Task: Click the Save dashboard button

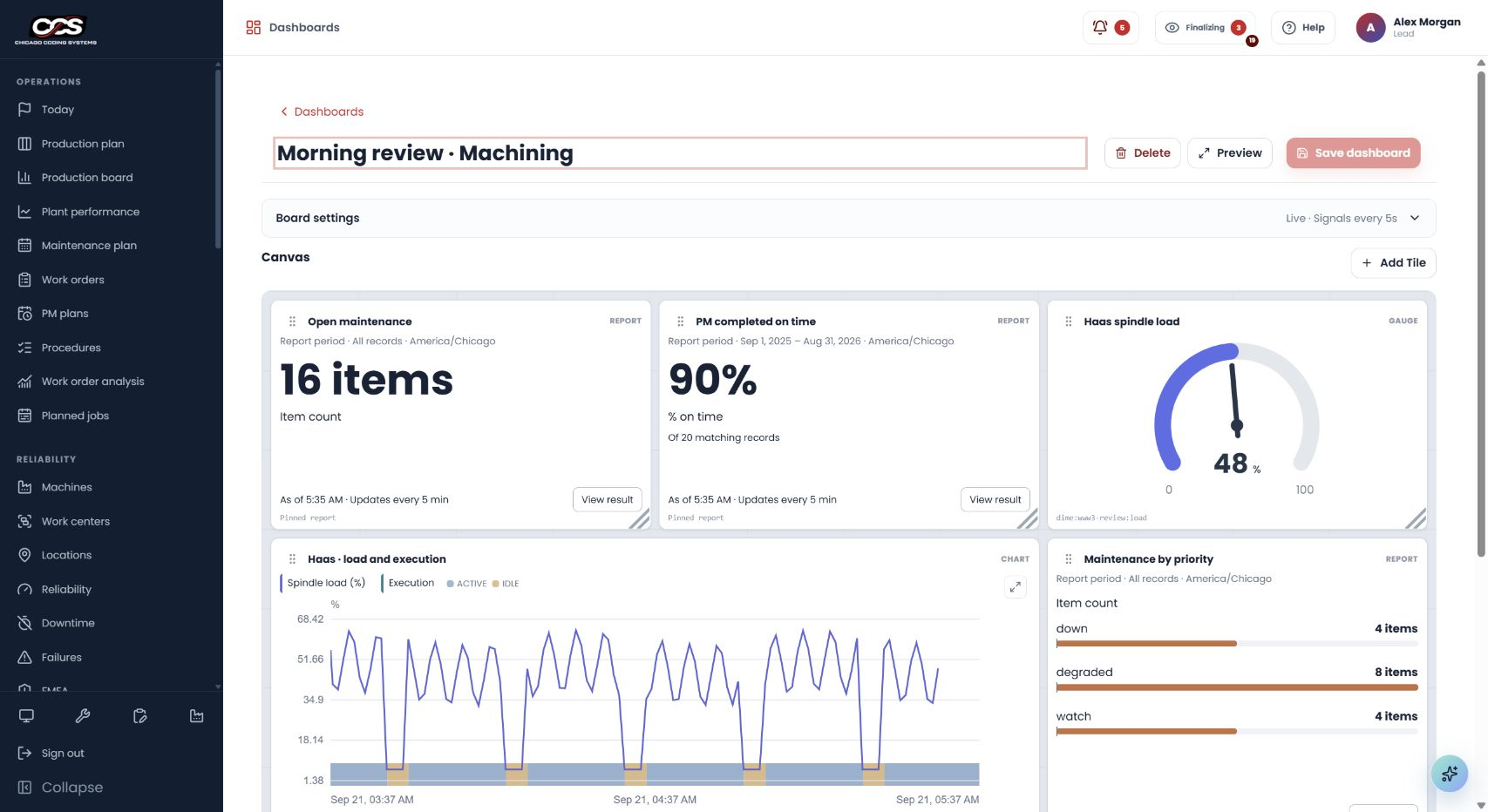Action: tap(1353, 152)
